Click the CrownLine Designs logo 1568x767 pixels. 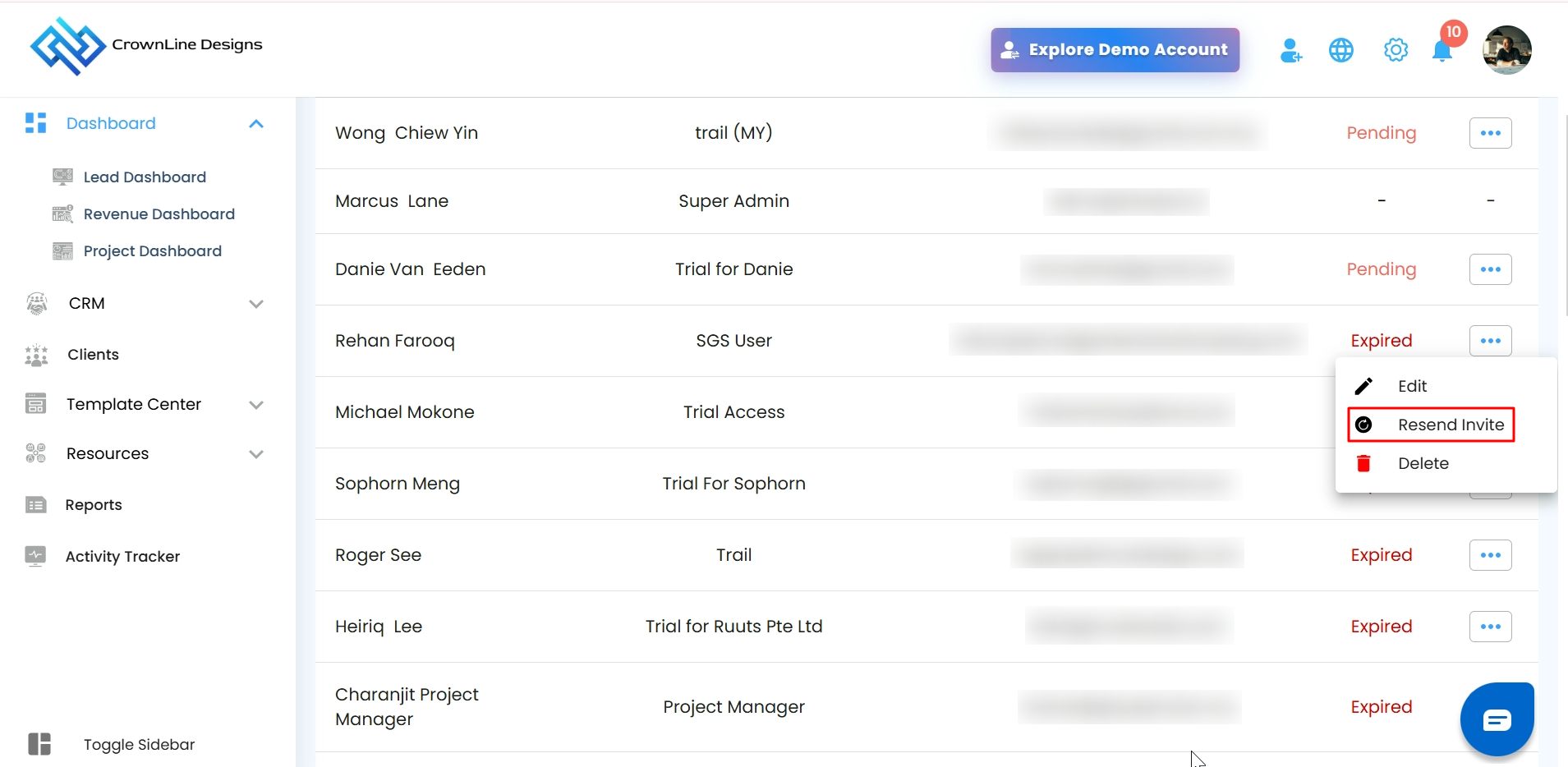click(67, 46)
